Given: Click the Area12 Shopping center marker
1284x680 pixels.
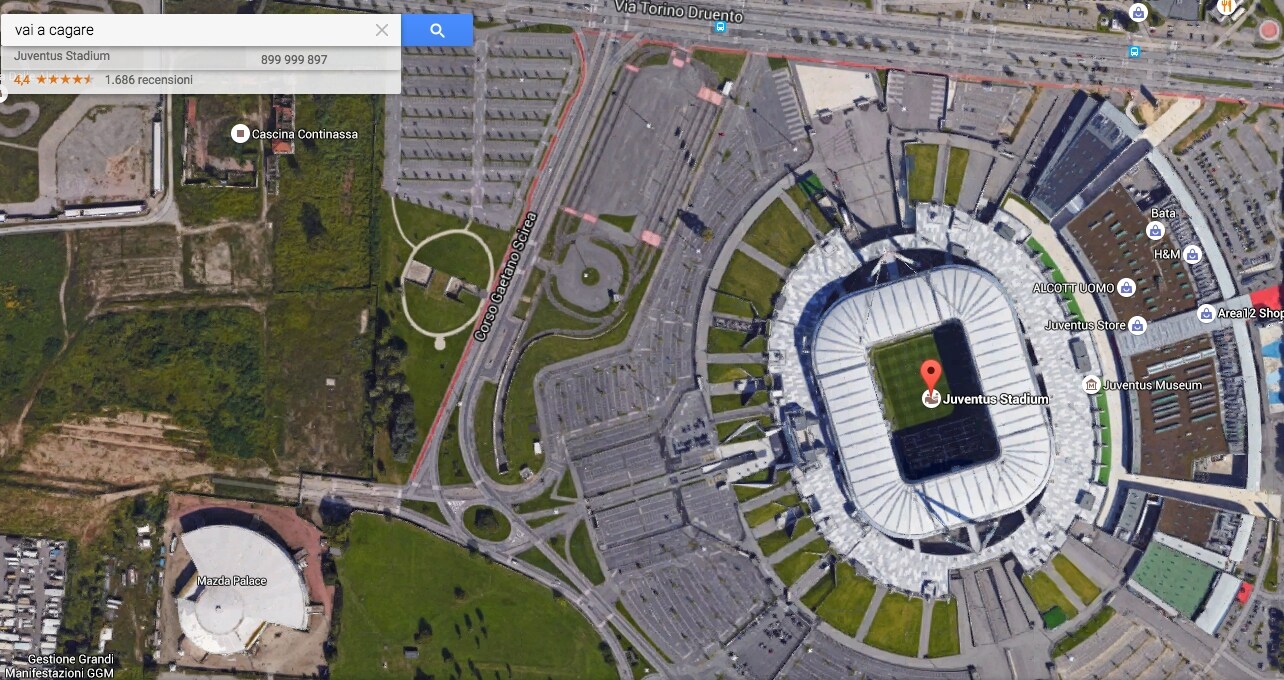Looking at the screenshot, I should (1206, 313).
